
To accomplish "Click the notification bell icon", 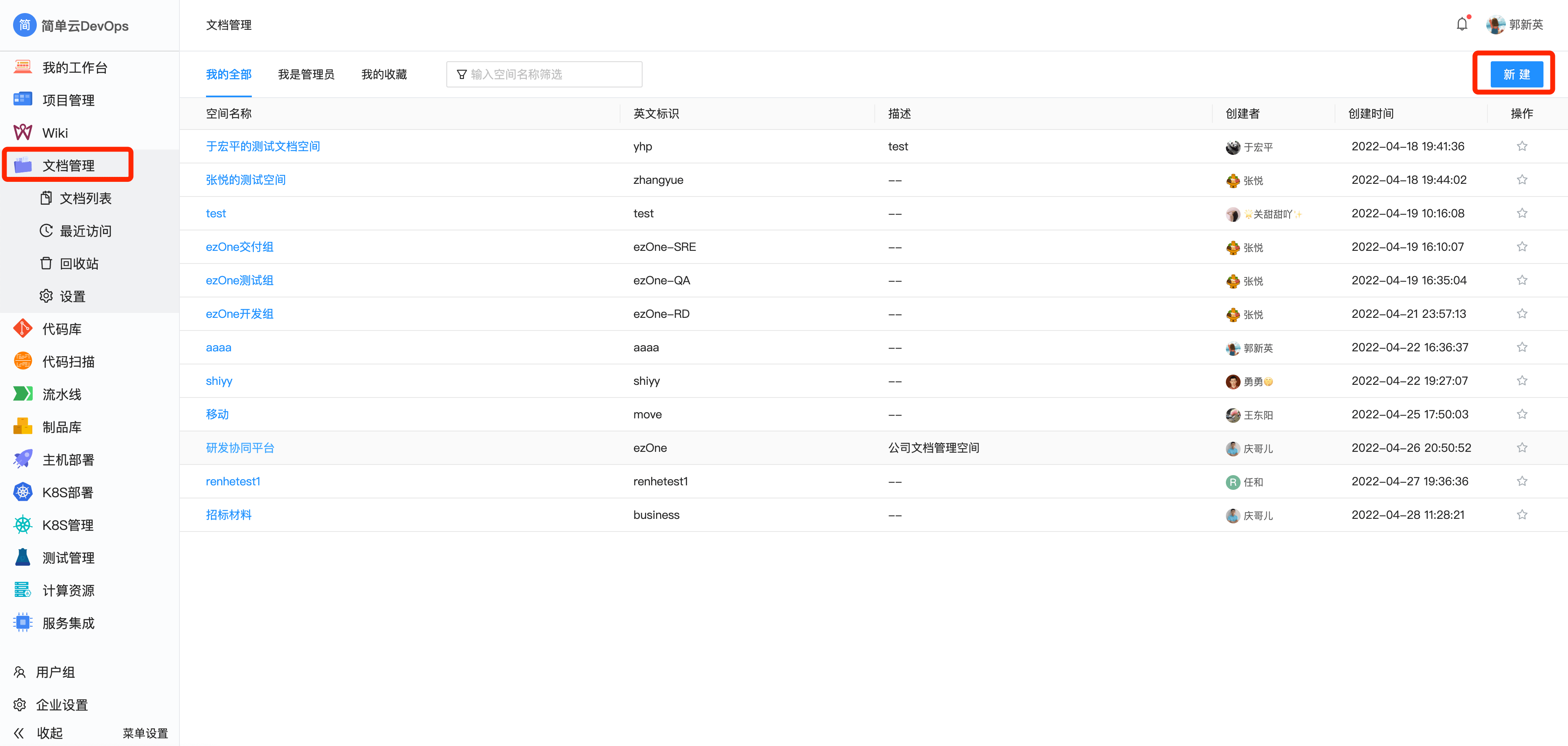I will [x=1461, y=25].
